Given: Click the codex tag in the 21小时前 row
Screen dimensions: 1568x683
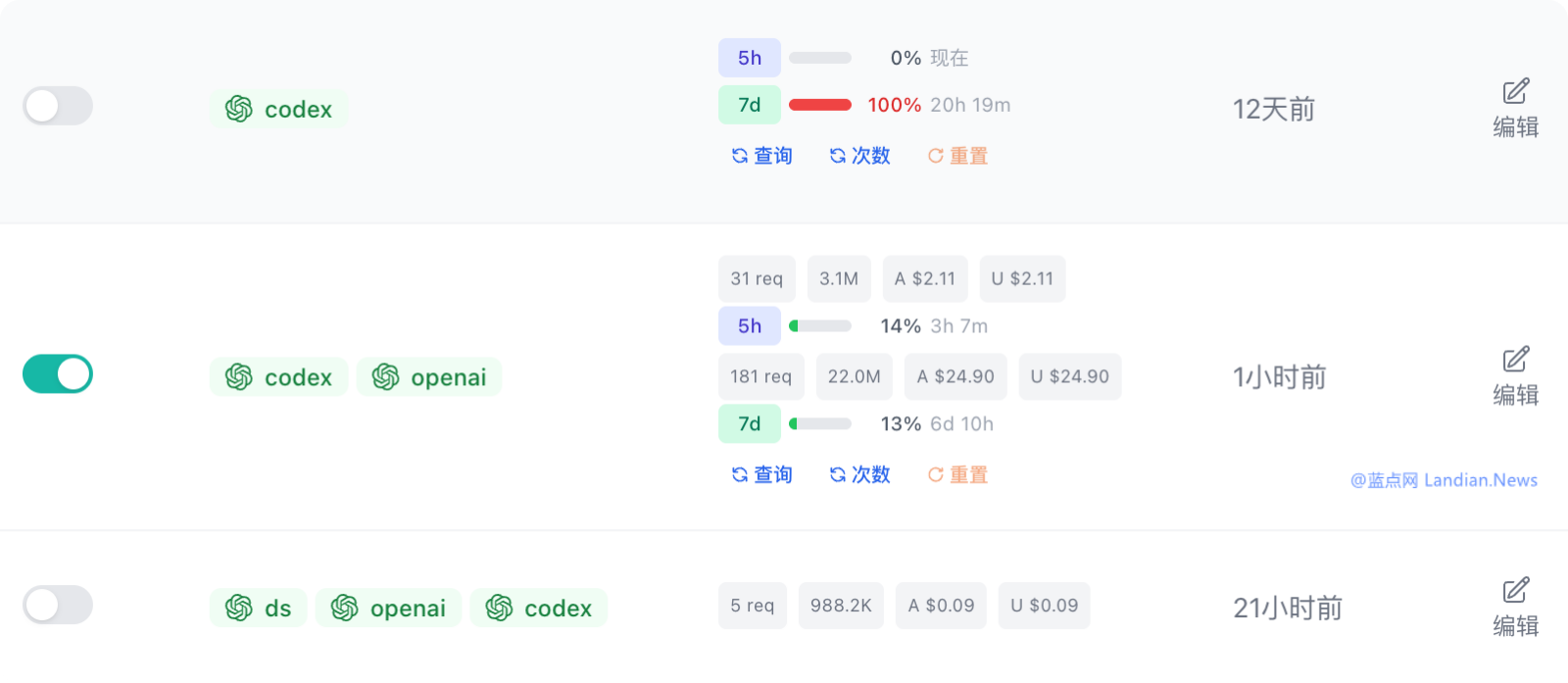Looking at the screenshot, I should [539, 608].
